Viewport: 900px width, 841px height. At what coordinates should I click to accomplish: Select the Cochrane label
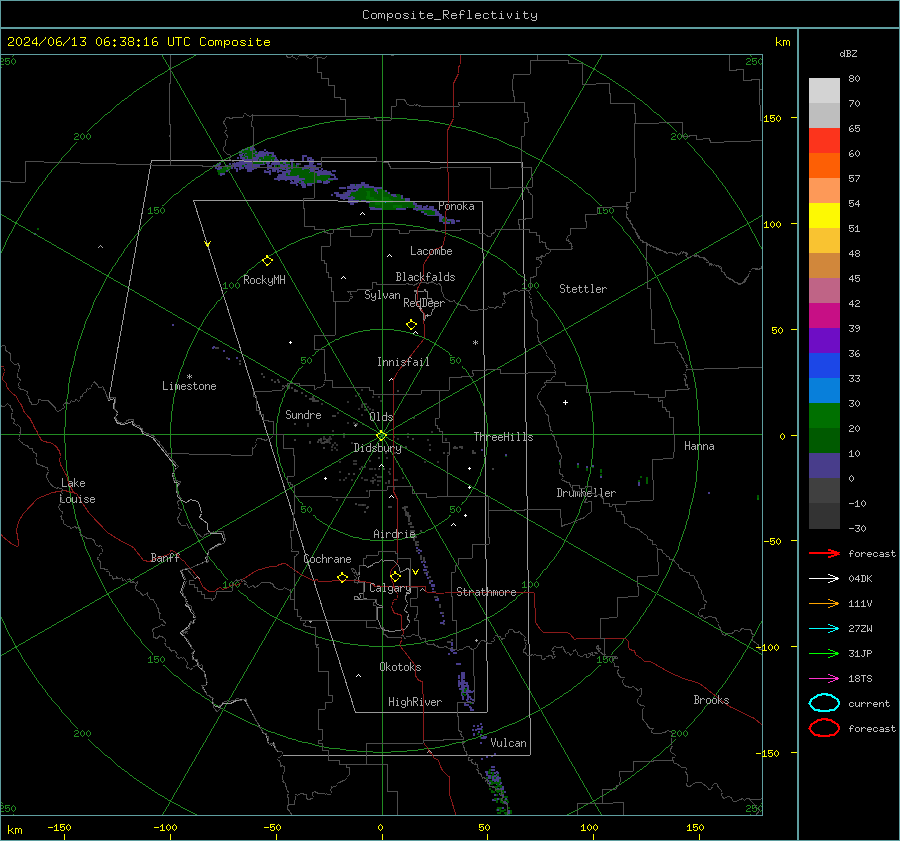point(327,559)
